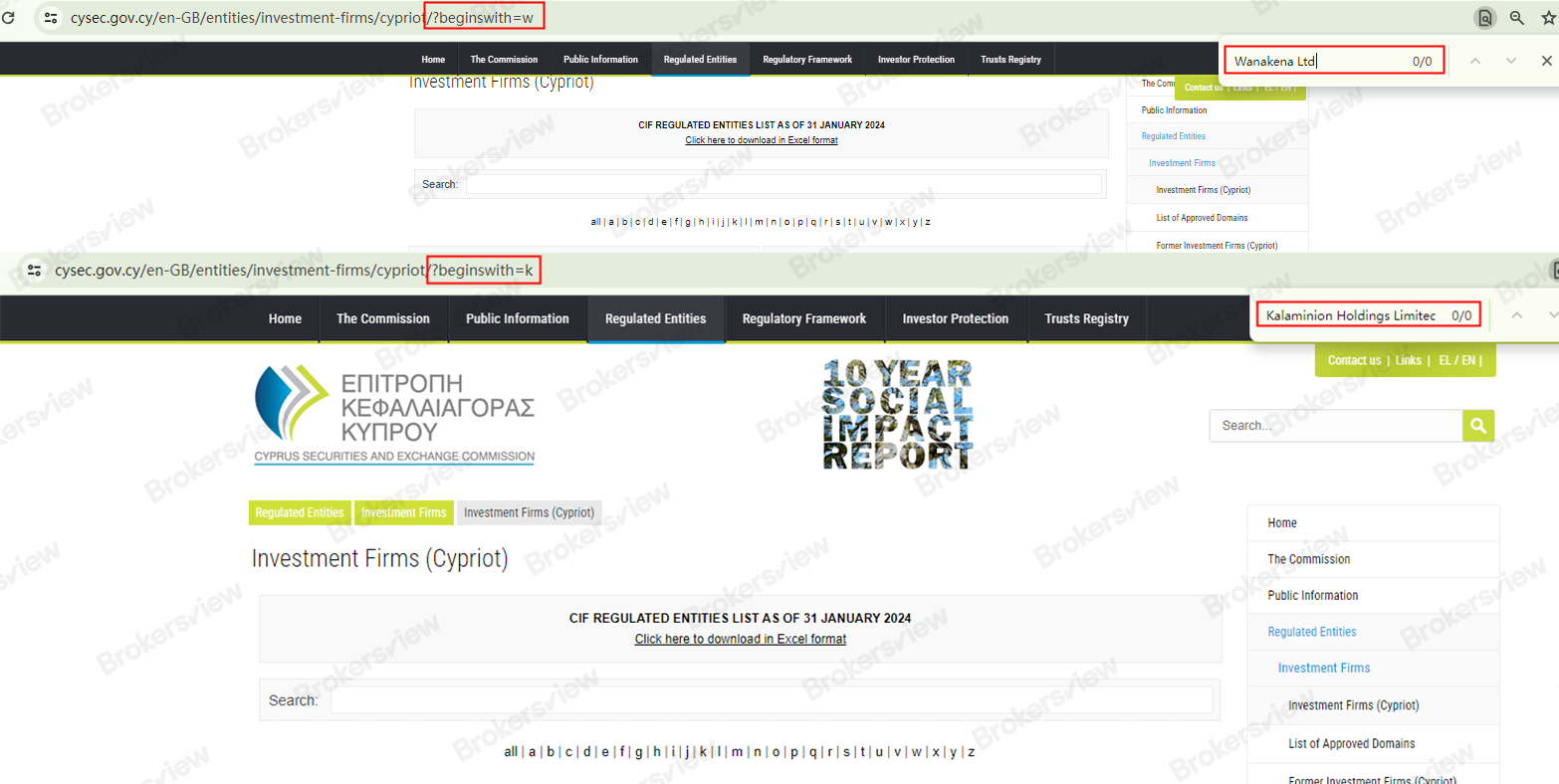
Task: Go to next match in Wanakena Ltd find bar
Action: (1511, 61)
